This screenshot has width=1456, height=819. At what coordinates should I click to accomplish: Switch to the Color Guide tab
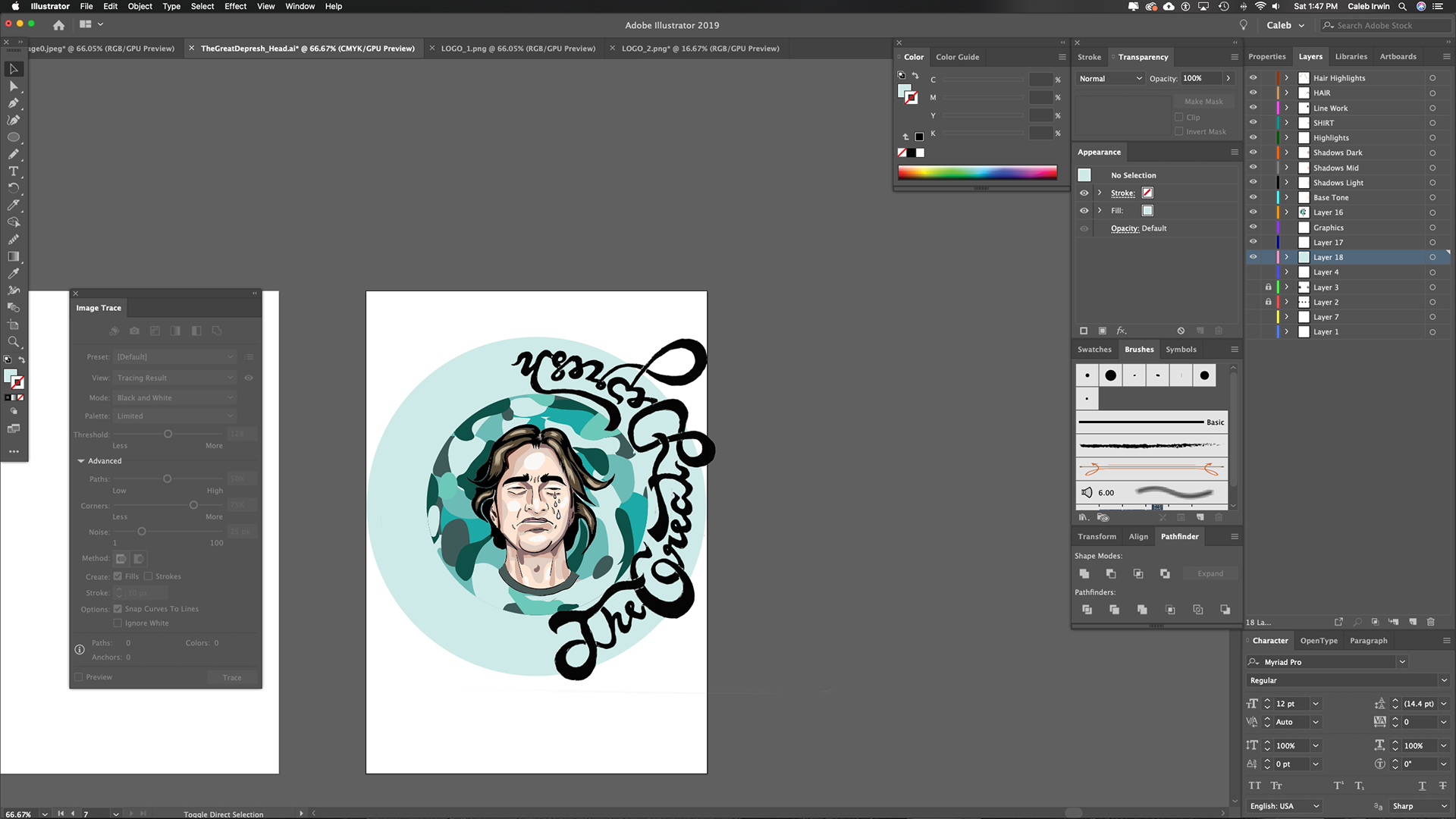click(957, 57)
